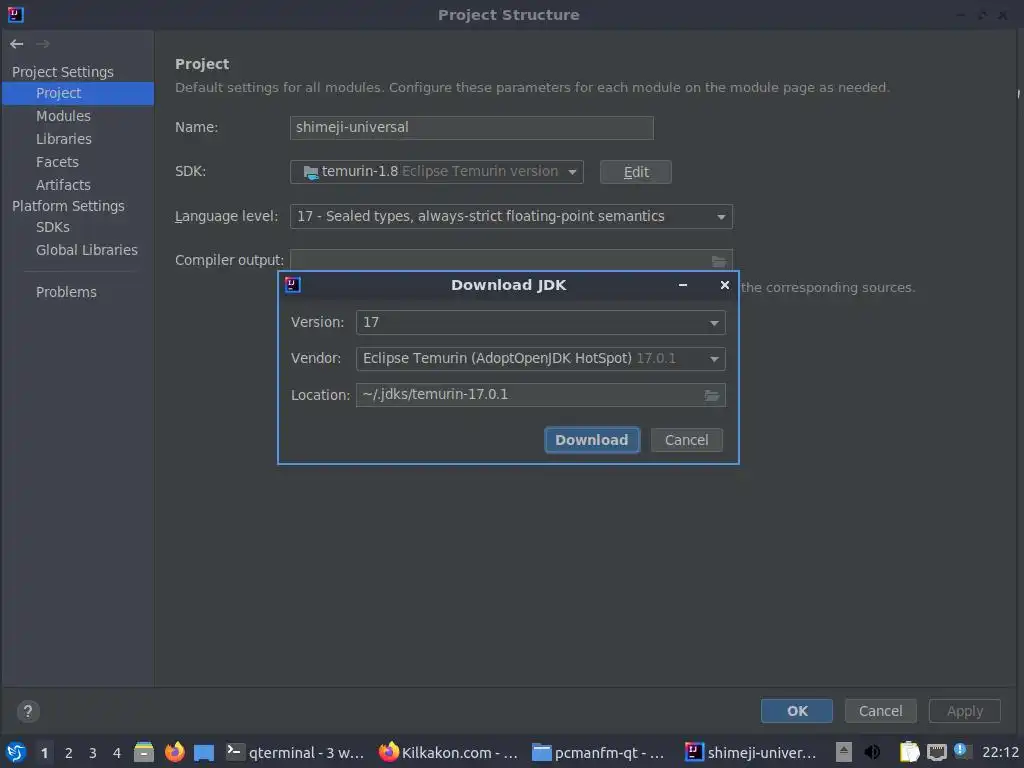Click the IntelliJ icon in Project Structure title
Viewport: 1024px width, 768px height.
point(15,14)
